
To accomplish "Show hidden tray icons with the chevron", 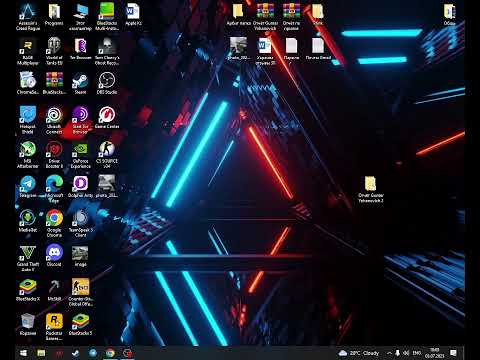I will [389, 353].
